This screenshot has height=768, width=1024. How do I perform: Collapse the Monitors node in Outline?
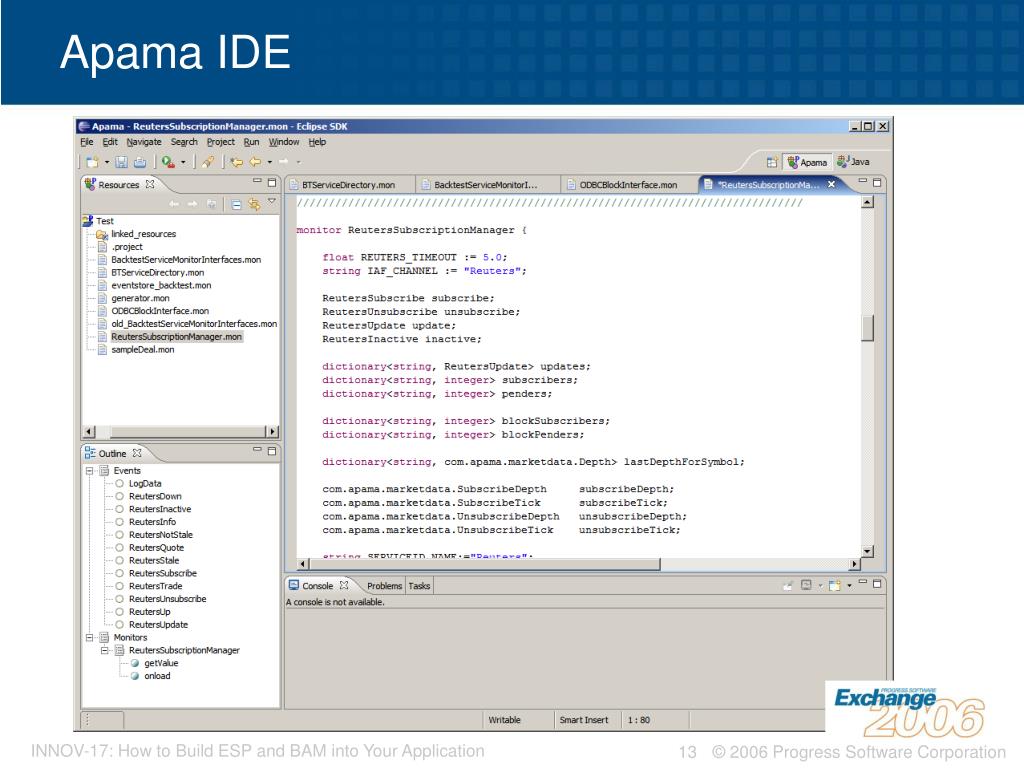(89, 637)
